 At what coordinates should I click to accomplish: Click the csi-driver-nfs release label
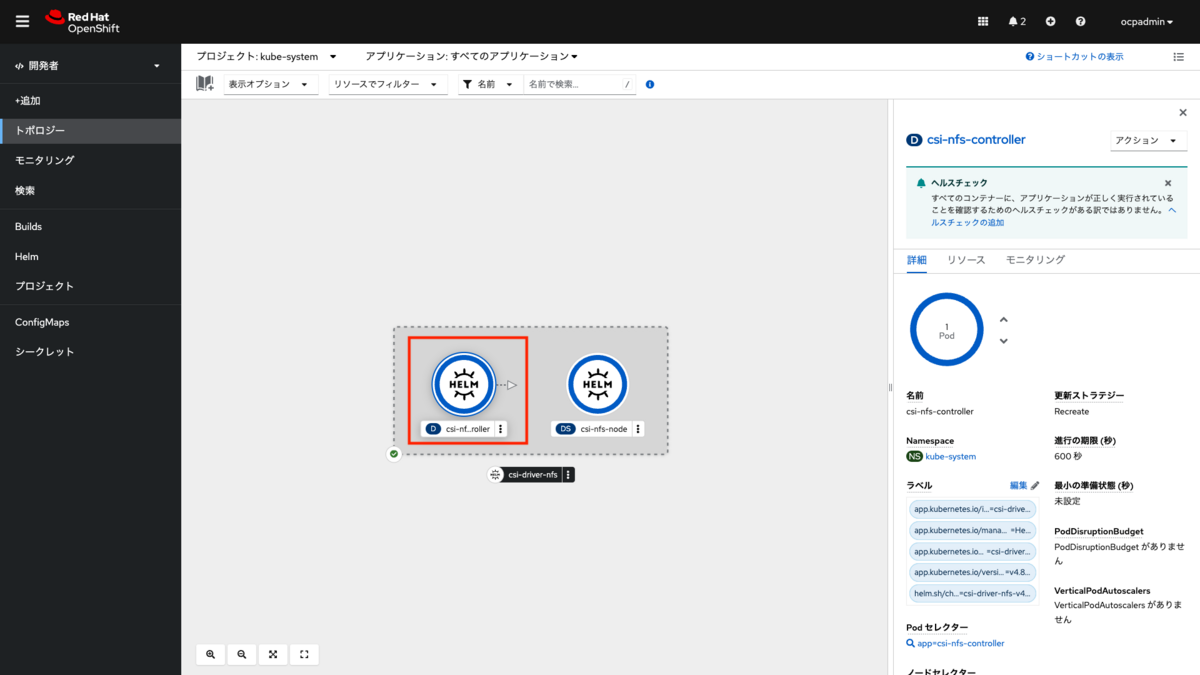tap(532, 475)
